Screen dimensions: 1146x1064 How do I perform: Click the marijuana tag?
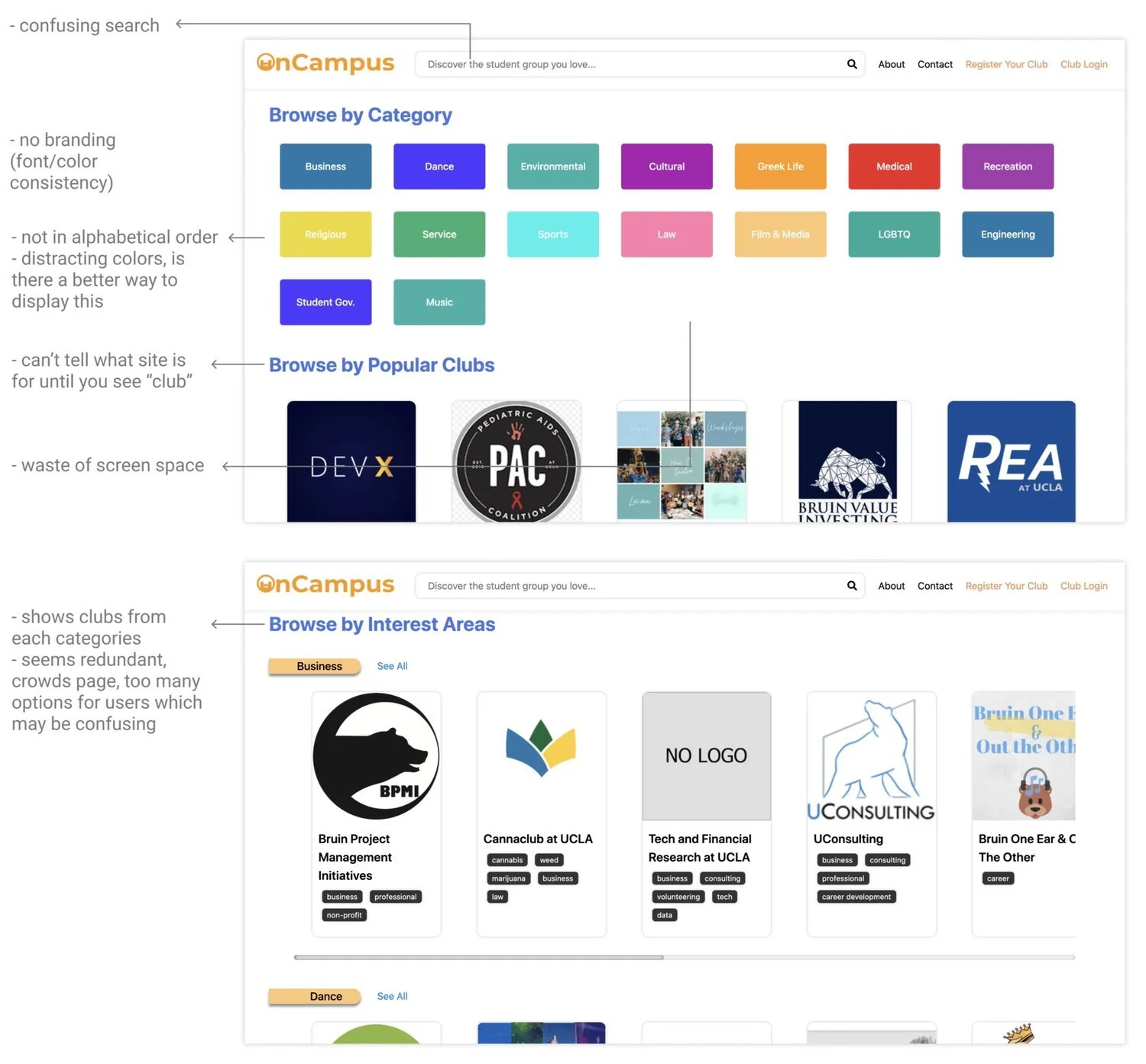(x=509, y=878)
